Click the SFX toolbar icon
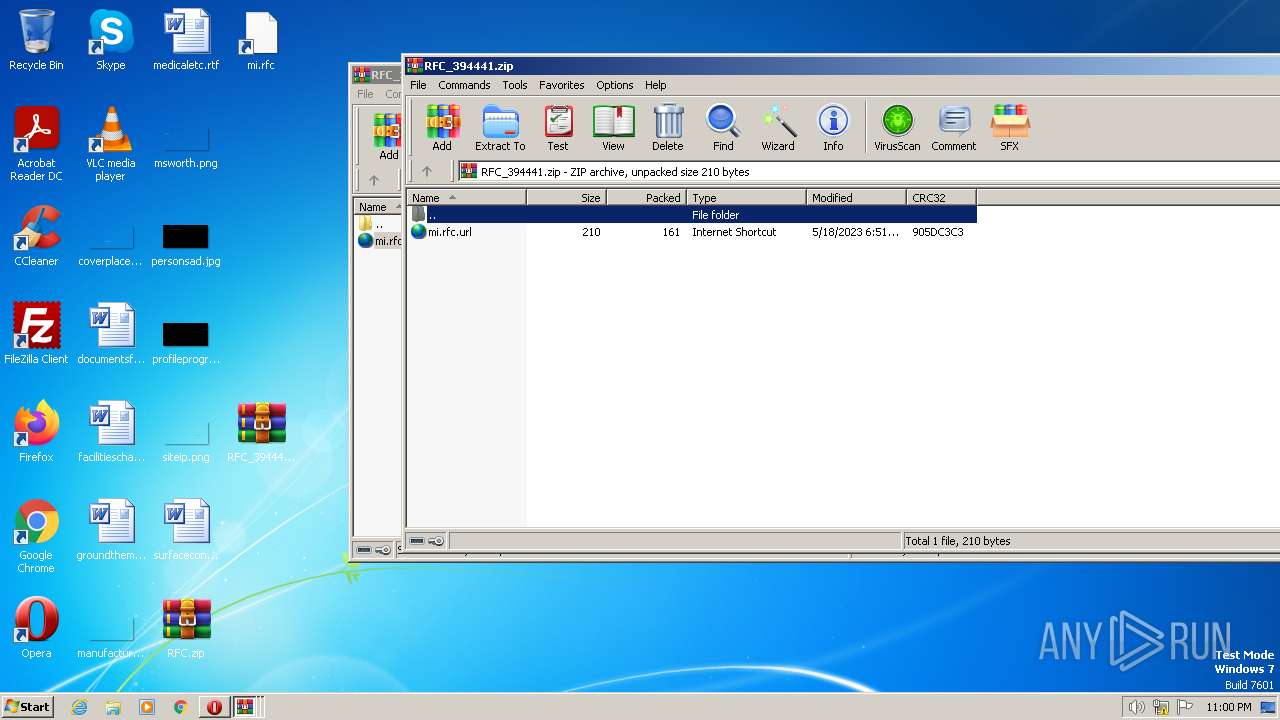 tap(1010, 128)
